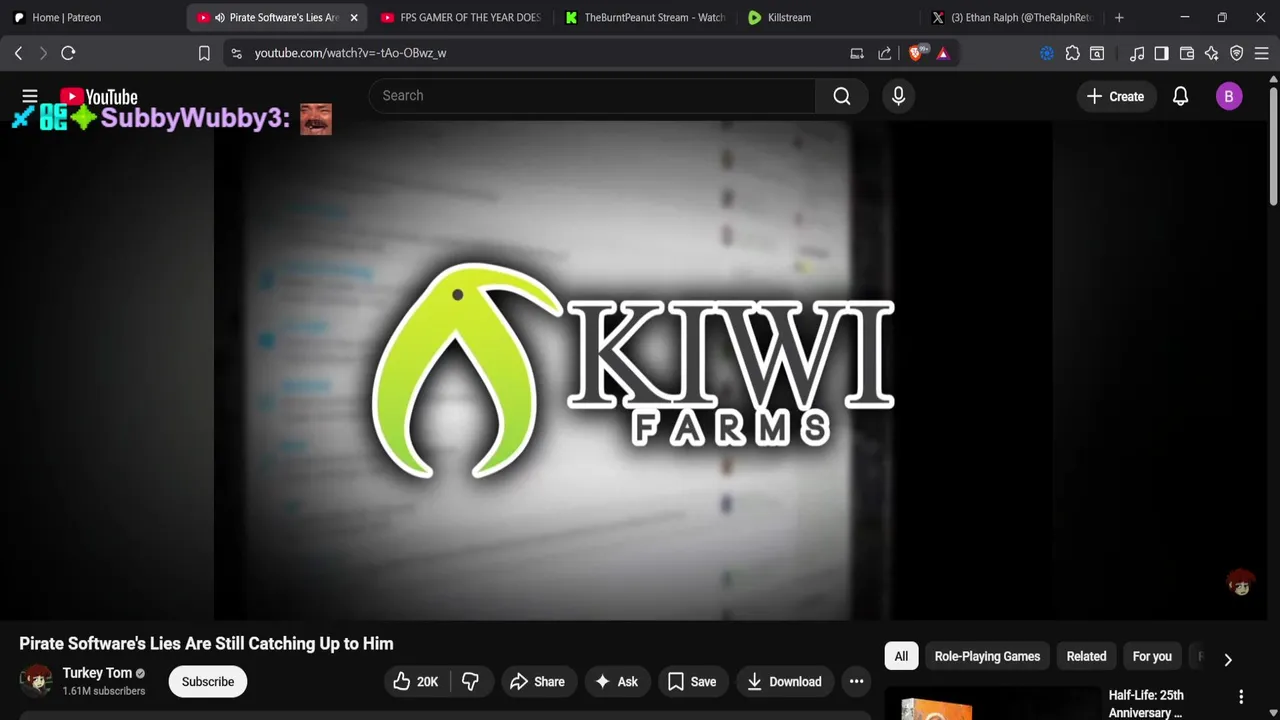The height and width of the screenshot is (720, 1280).
Task: Open the blue circular extension icon
Action: pos(1047,53)
